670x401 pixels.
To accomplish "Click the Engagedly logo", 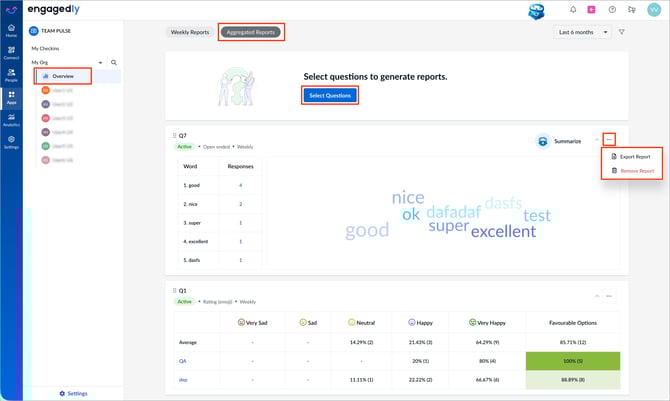I will [54, 9].
